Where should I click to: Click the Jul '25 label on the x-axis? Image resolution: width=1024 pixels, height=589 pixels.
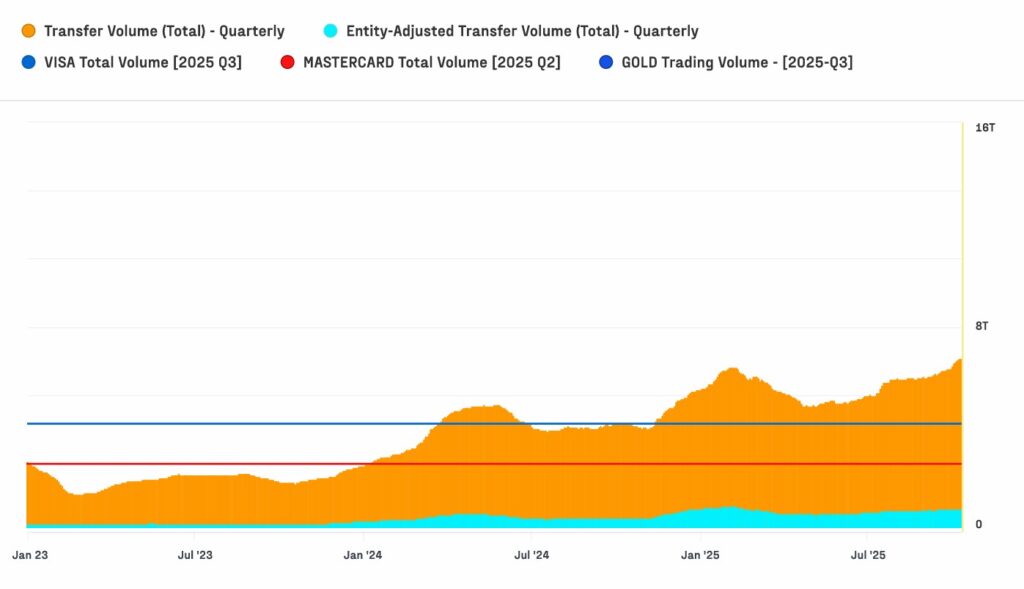866,554
